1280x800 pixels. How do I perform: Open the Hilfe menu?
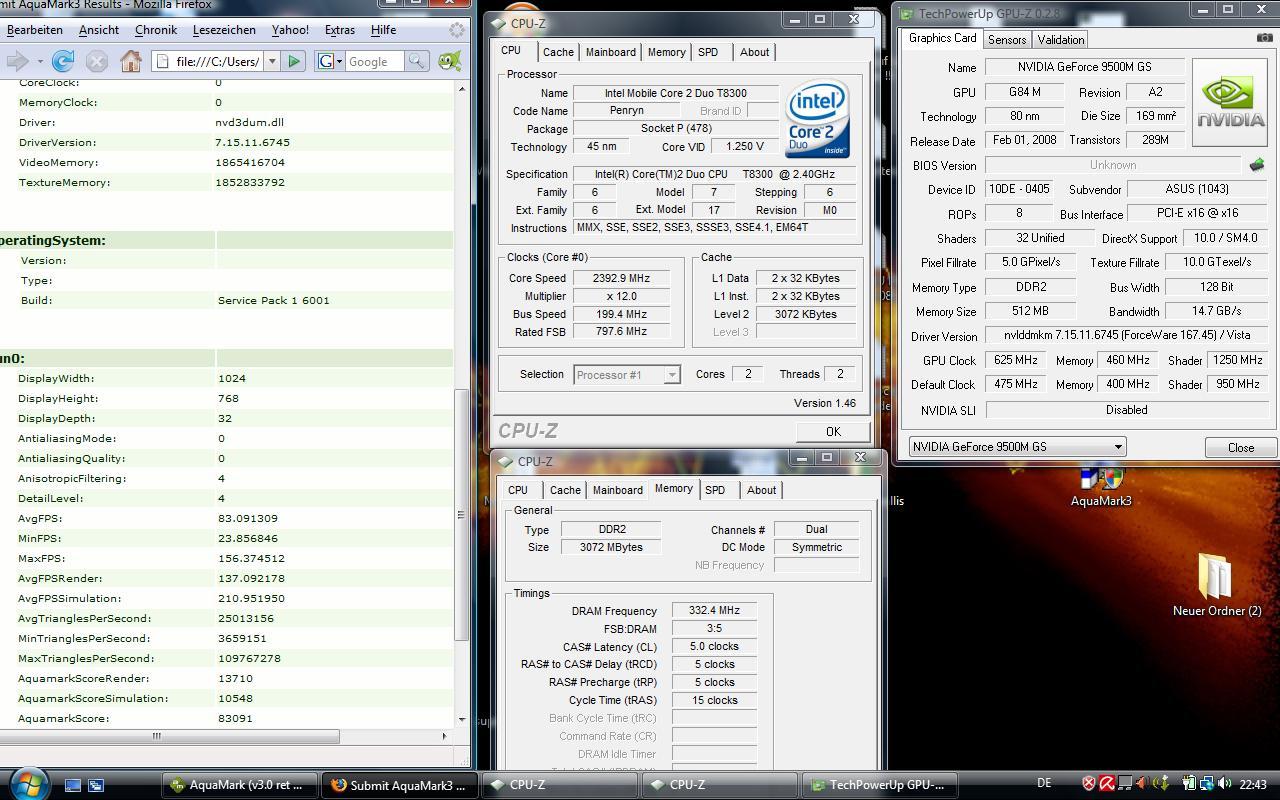(x=383, y=30)
